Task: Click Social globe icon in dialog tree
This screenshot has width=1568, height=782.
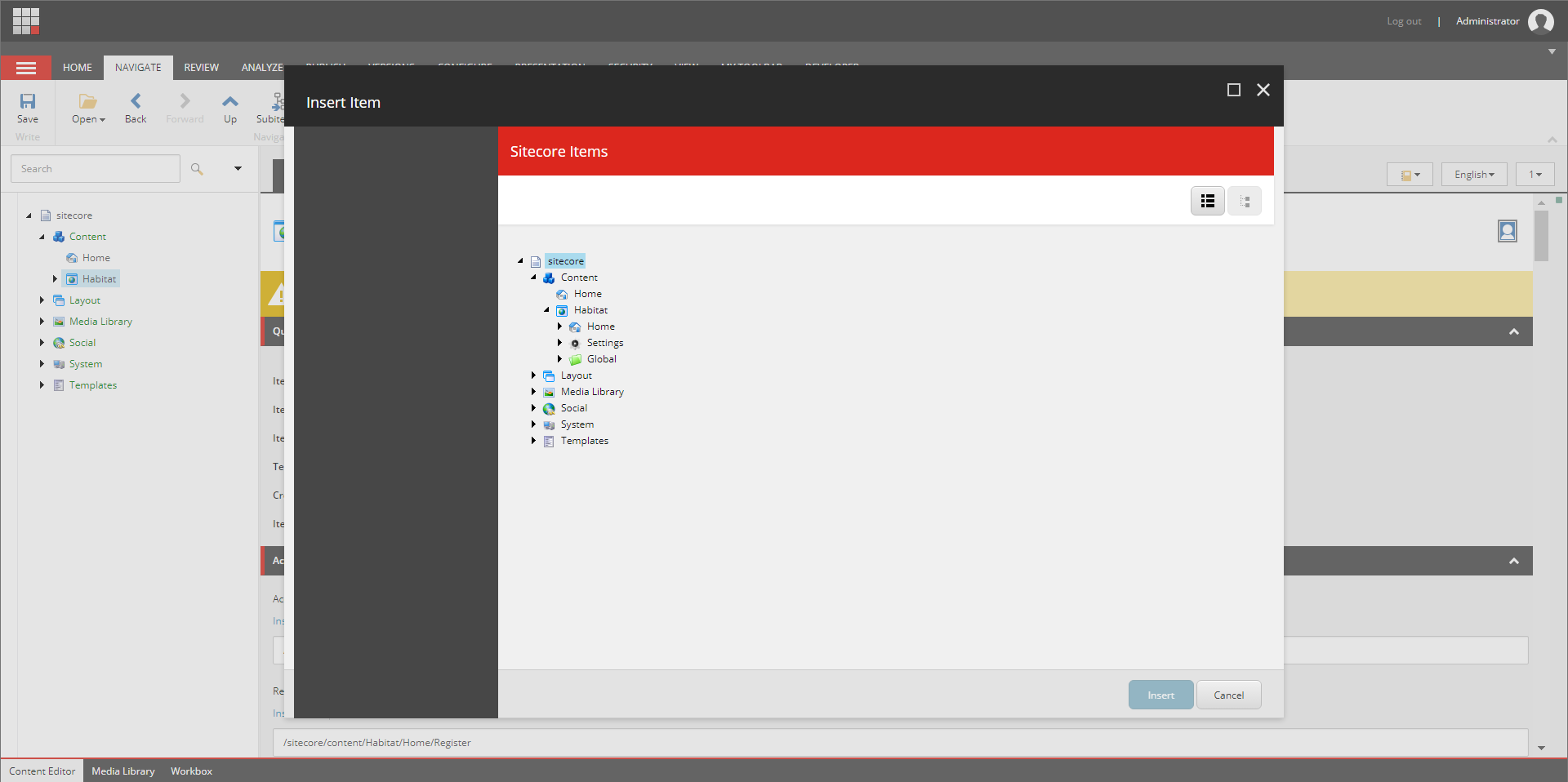Action: [549, 409]
